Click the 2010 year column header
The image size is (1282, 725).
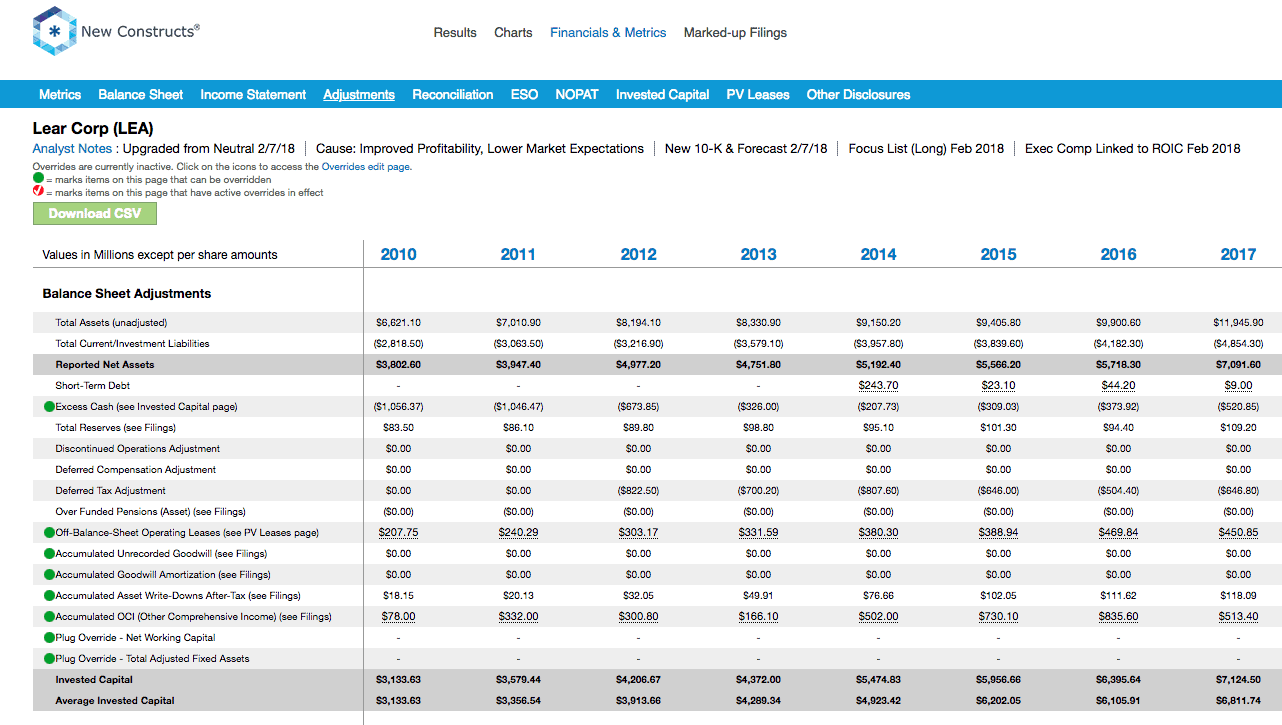click(x=398, y=255)
